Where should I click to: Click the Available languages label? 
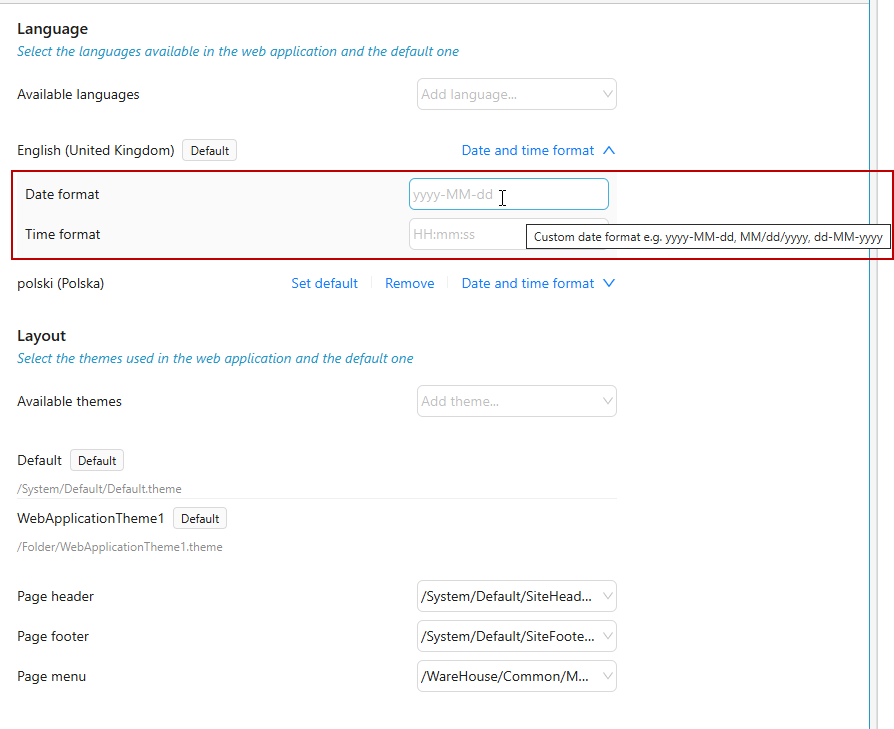pyautogui.click(x=78, y=95)
